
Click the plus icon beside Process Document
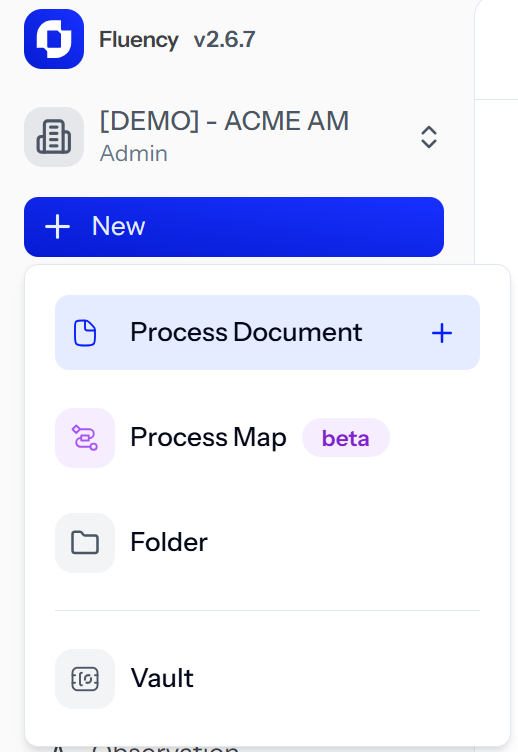(442, 333)
